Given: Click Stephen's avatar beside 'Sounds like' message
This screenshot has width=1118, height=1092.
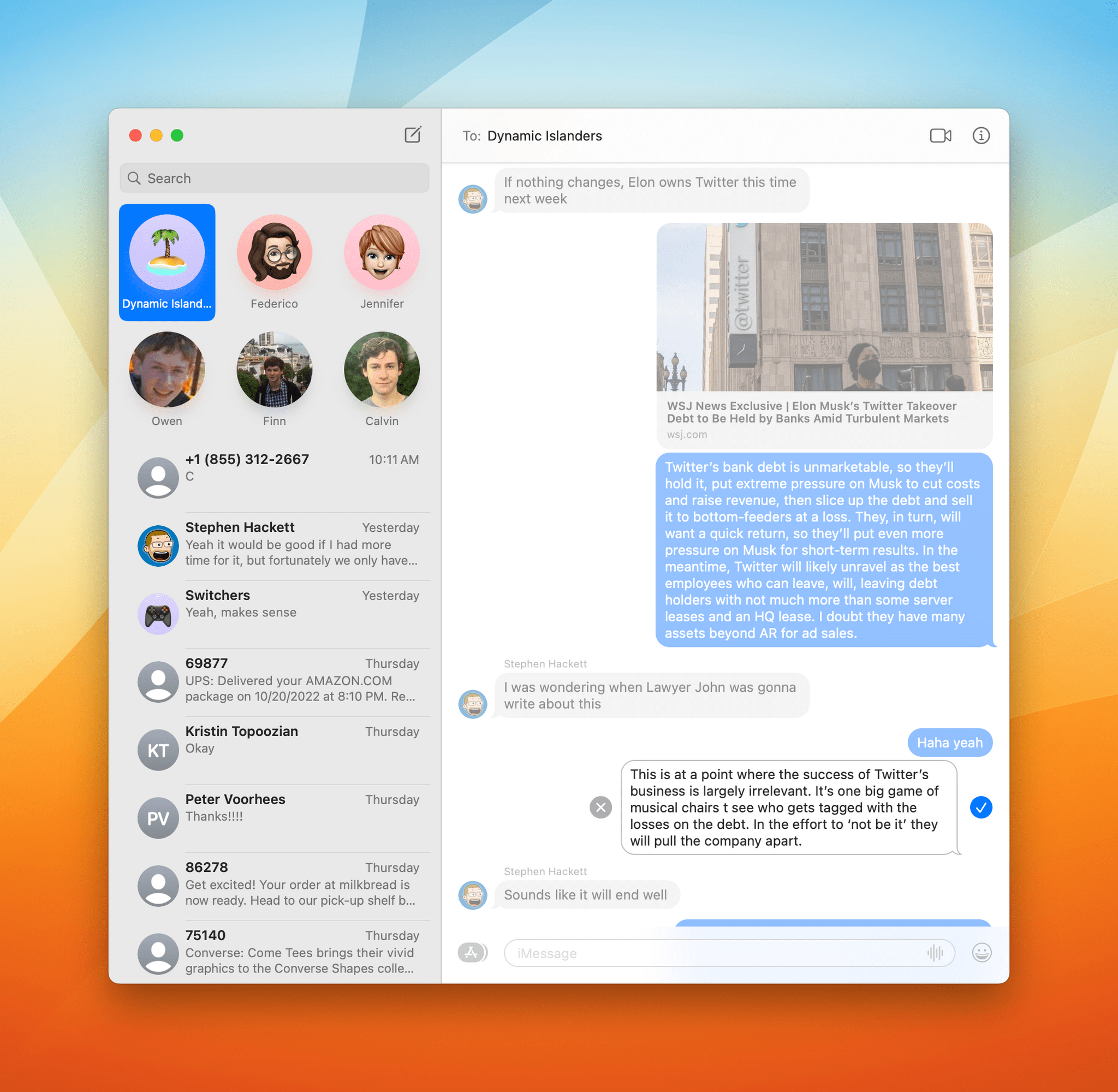Looking at the screenshot, I should pos(473,895).
